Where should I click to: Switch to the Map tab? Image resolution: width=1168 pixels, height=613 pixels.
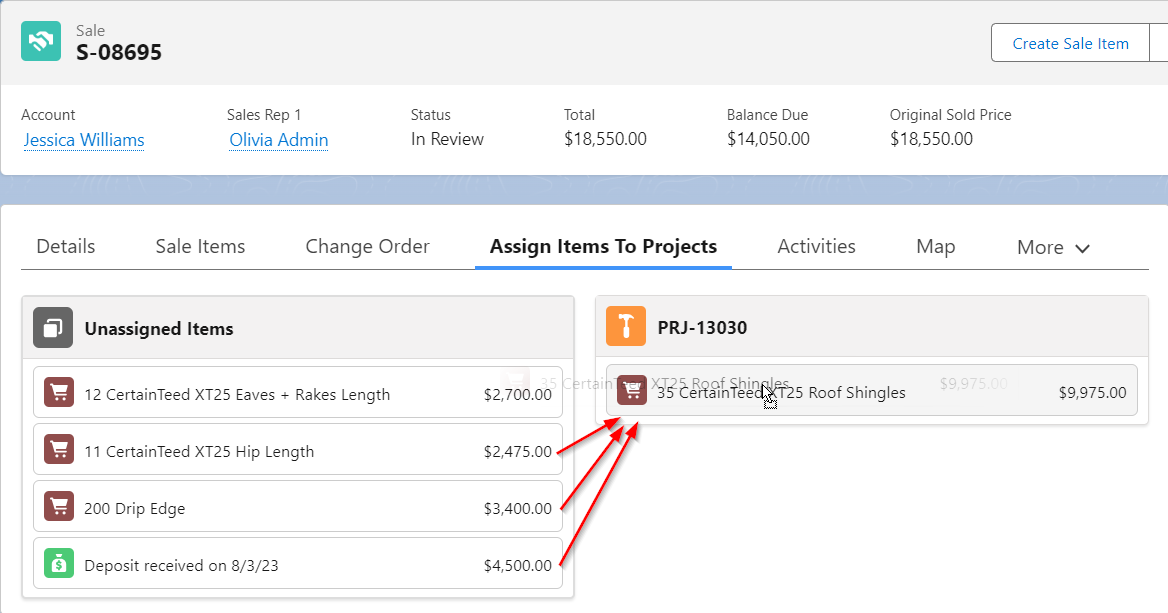click(x=935, y=246)
